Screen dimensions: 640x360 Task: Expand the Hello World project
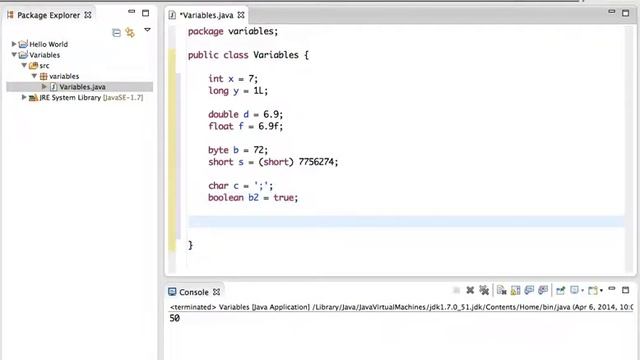pyautogui.click(x=14, y=44)
